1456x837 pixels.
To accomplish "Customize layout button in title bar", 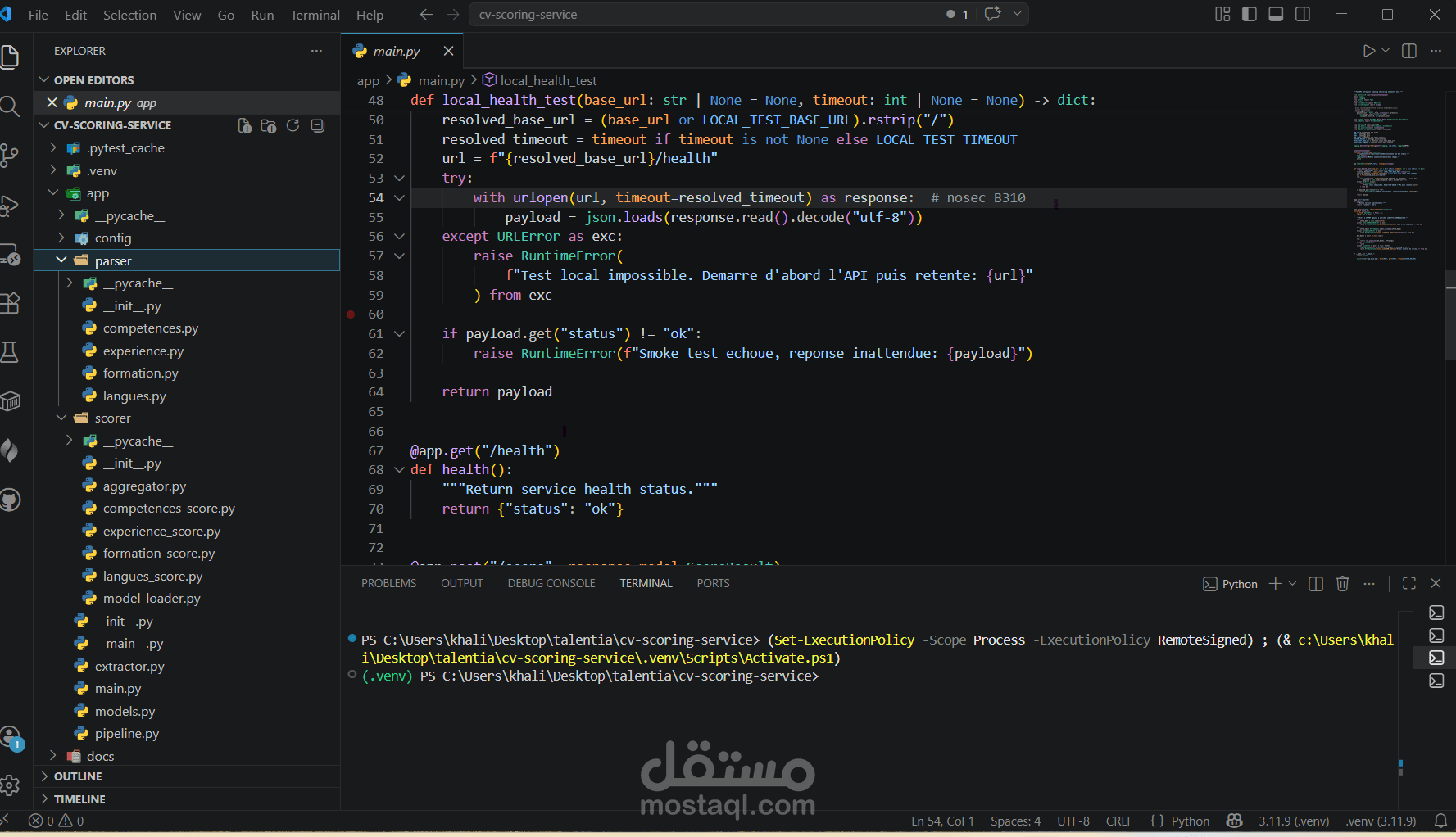I will pos(1222,14).
